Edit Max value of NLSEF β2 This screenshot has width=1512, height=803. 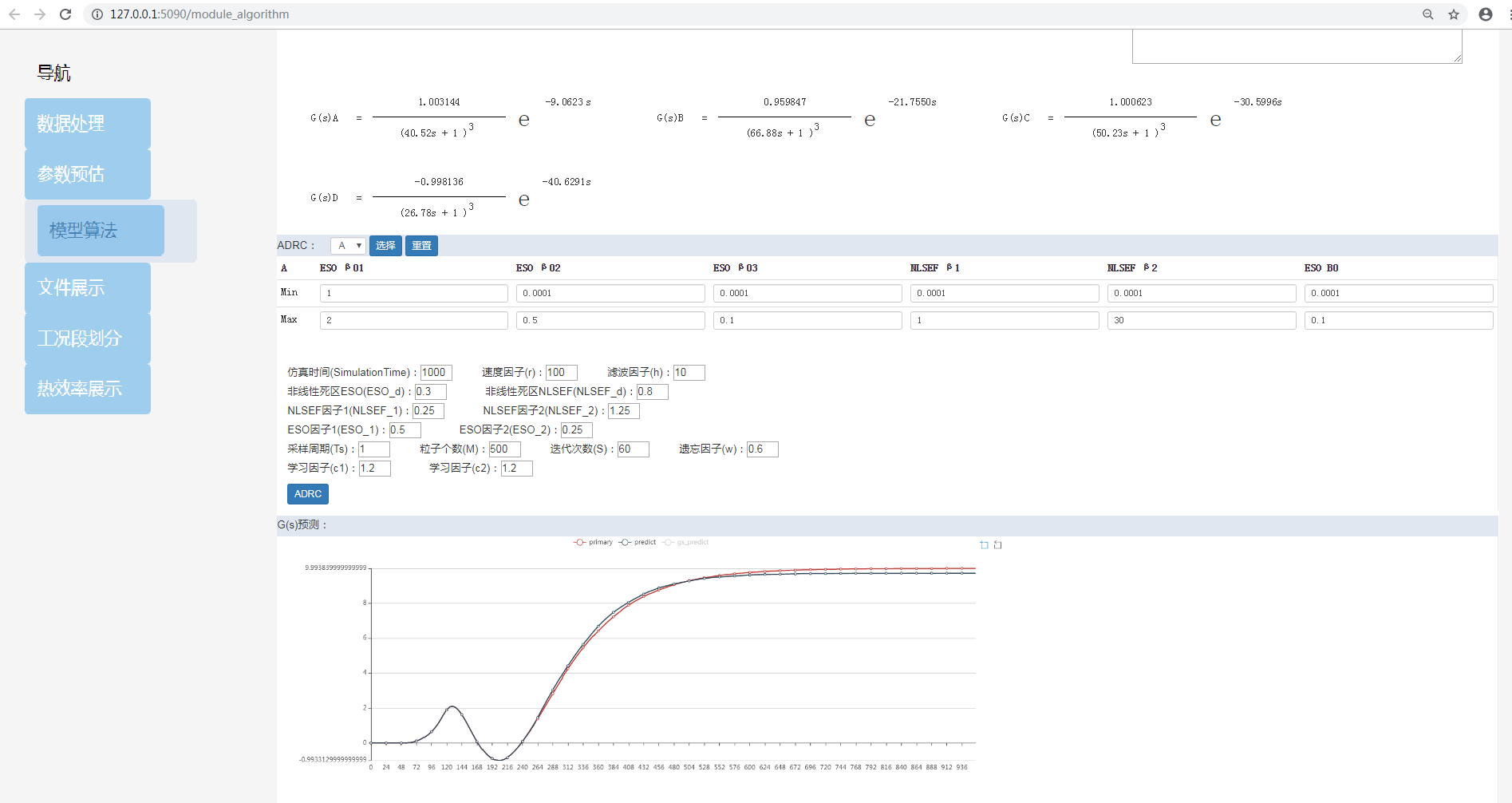pos(1202,320)
